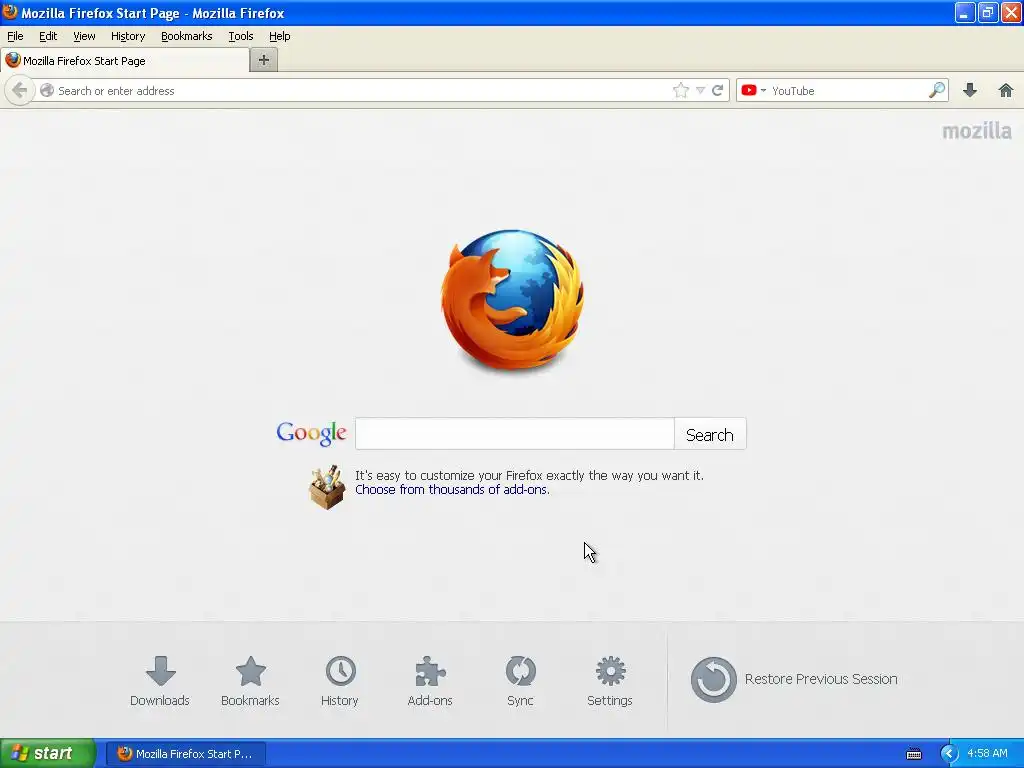The width and height of the screenshot is (1024, 768).
Task: Open Bookmarks from the bottom launcher
Action: click(x=250, y=681)
